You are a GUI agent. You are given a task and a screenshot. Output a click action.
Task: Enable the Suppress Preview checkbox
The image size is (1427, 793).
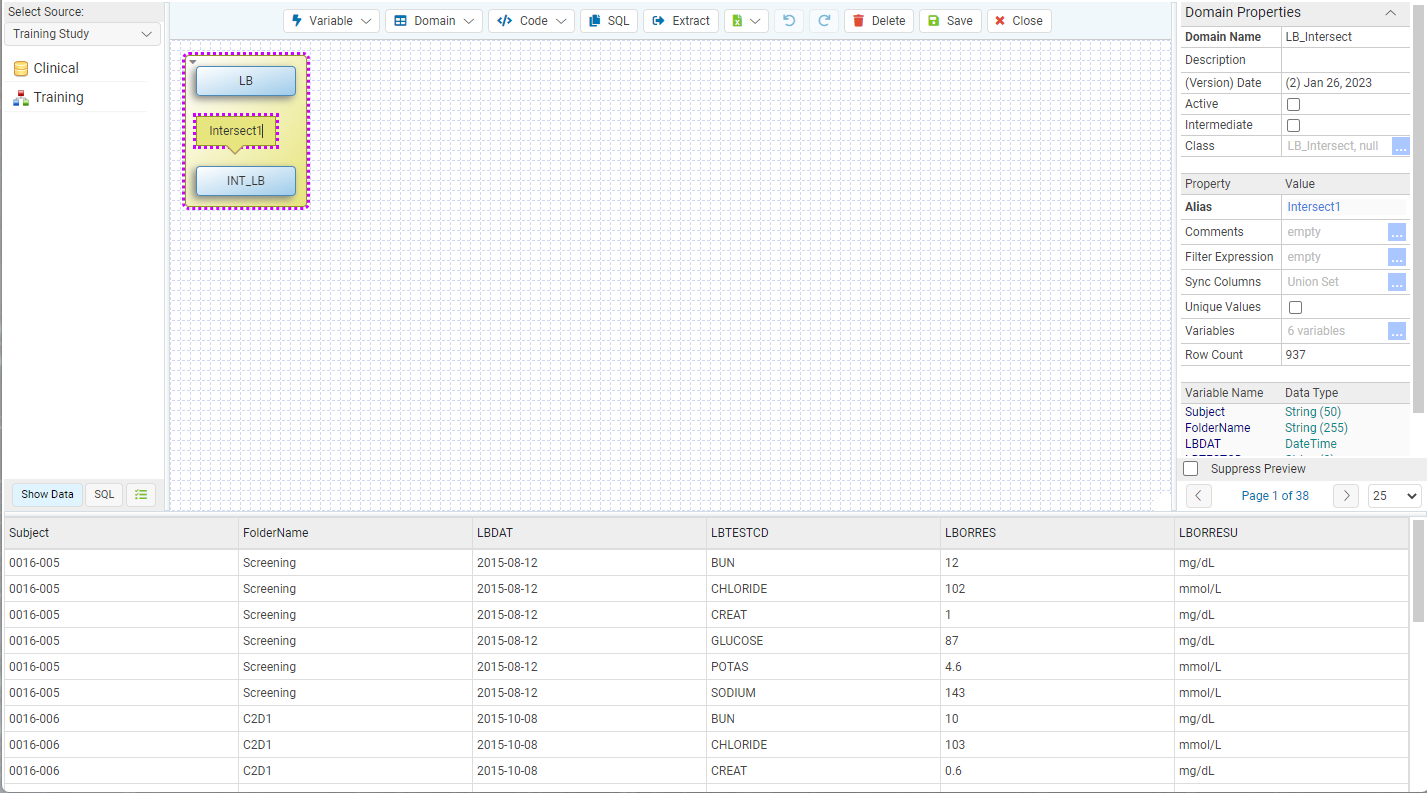point(1190,469)
